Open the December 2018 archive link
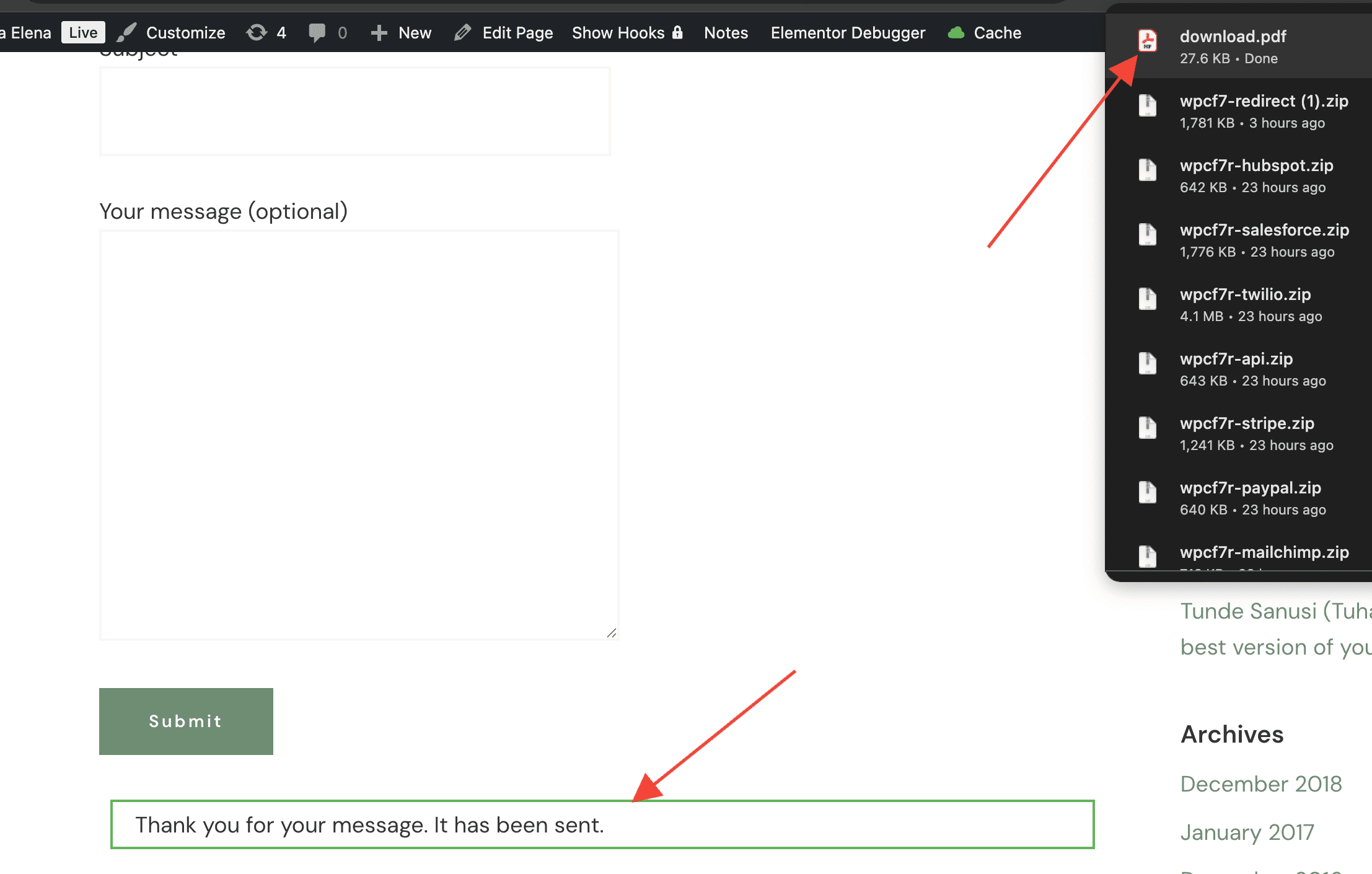1372x874 pixels. pos(1260,784)
